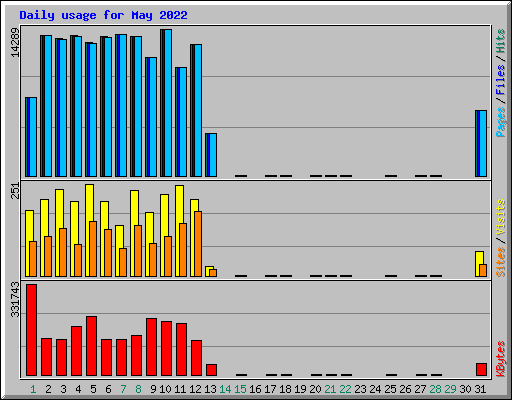Click day 2 label on the x-axis
The width and height of the screenshot is (512, 400).
[x=48, y=389]
